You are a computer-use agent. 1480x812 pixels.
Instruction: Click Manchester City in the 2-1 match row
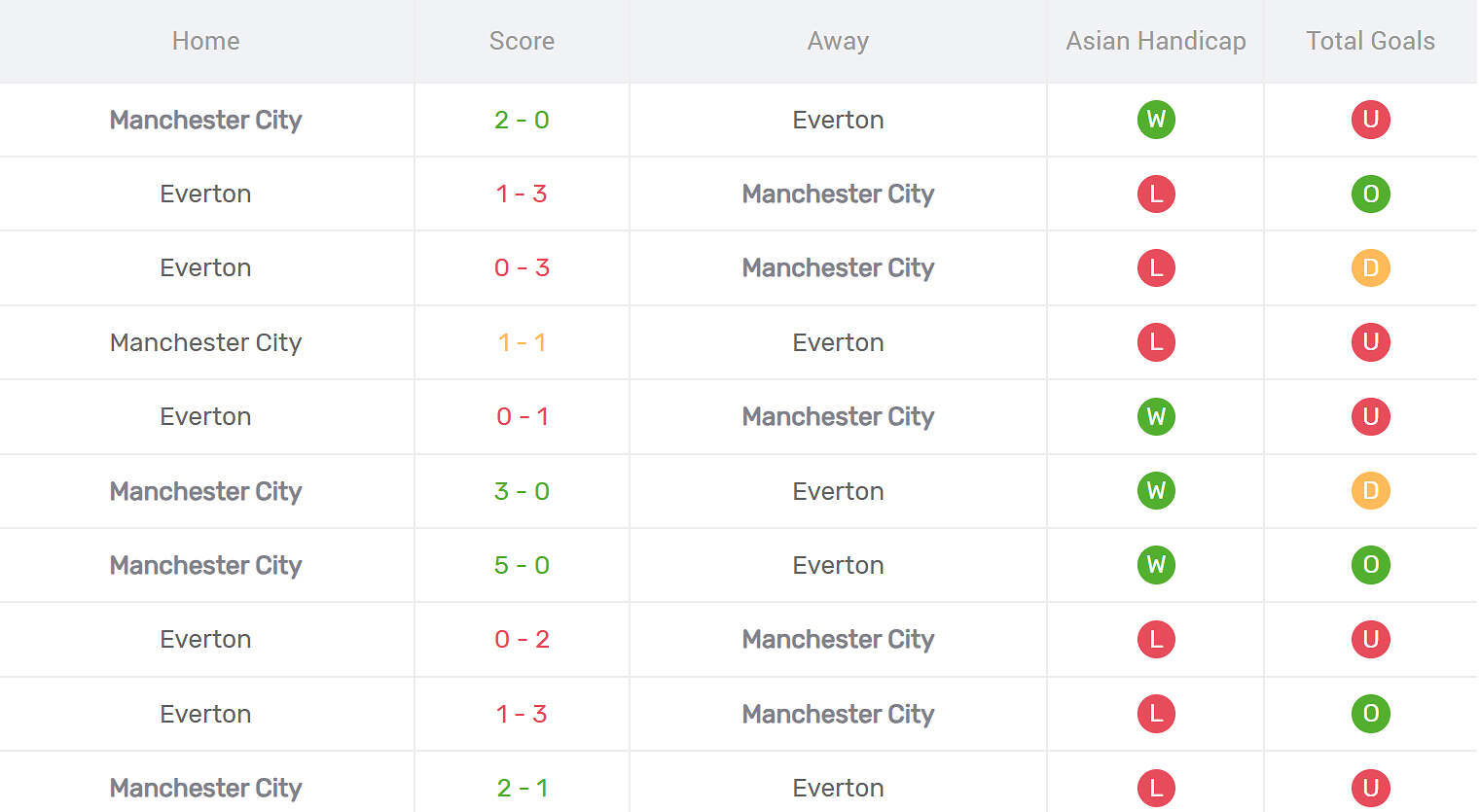pos(205,788)
